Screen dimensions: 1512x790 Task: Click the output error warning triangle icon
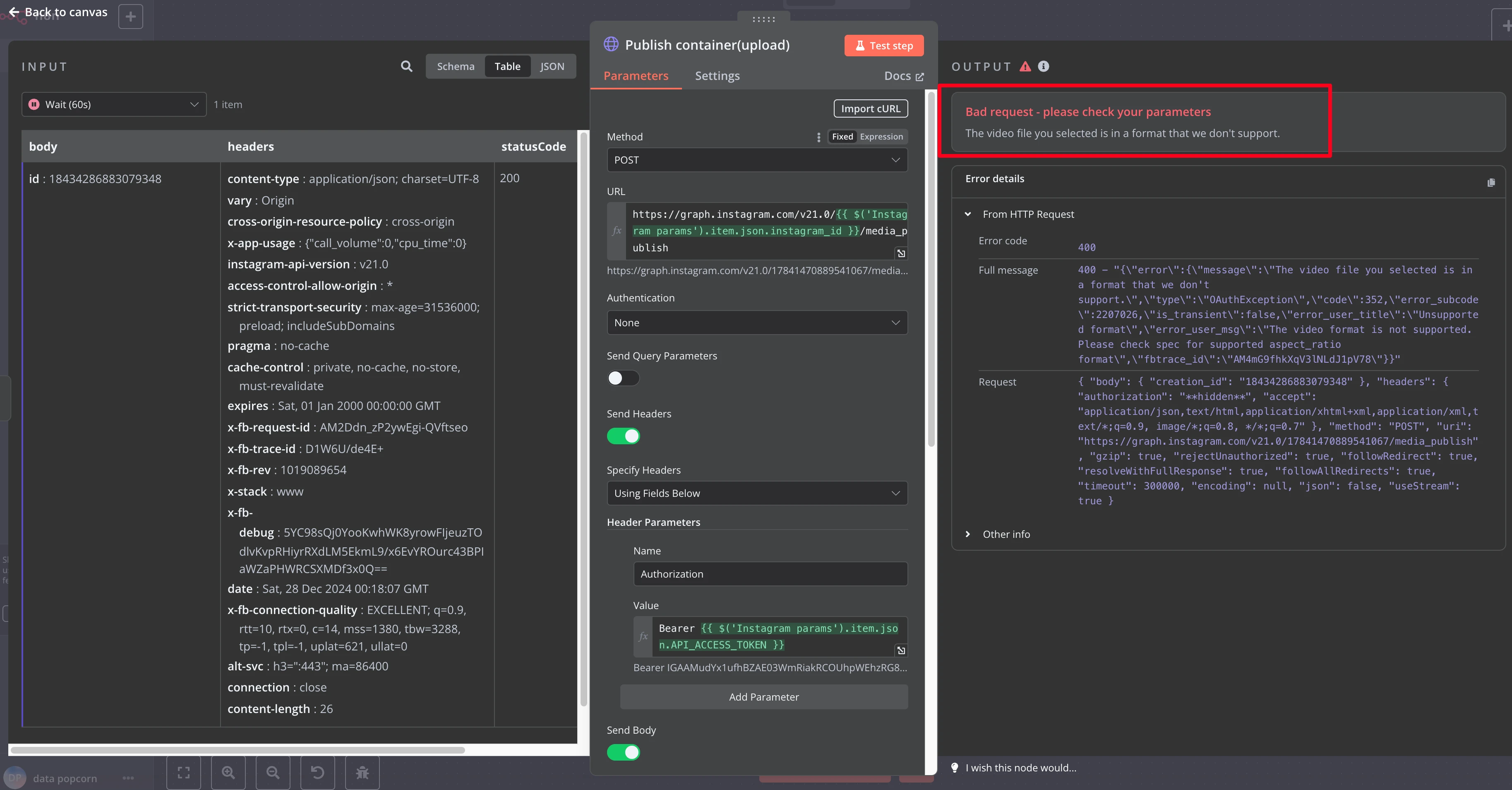point(1025,66)
